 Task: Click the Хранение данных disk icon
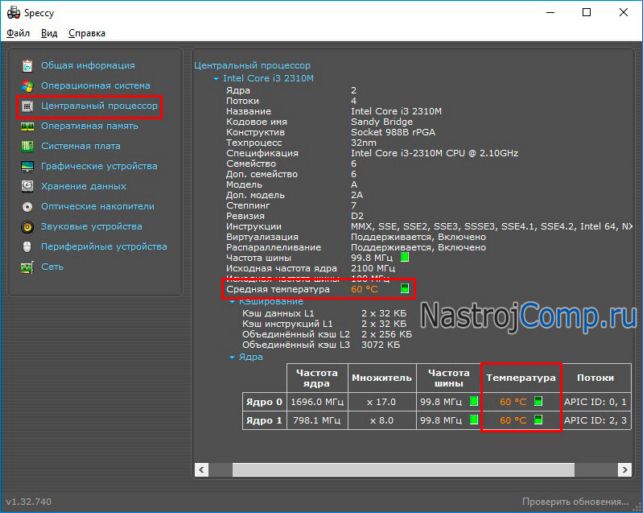[x=27, y=186]
